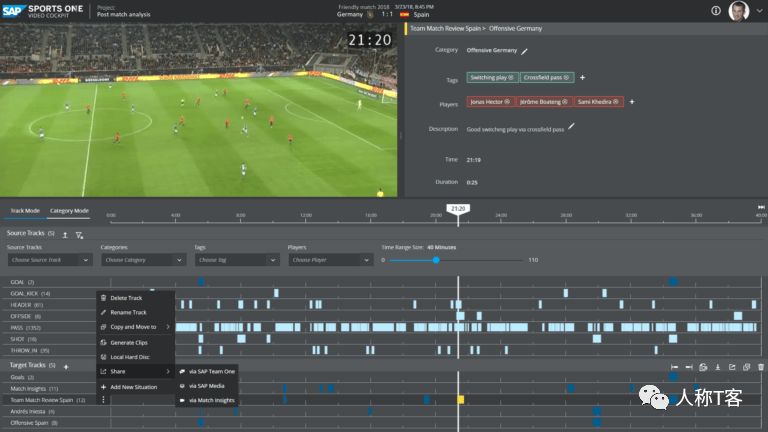Image resolution: width=768 pixels, height=432 pixels.
Task: Open the Choose Category dropdown
Action: coord(142,260)
